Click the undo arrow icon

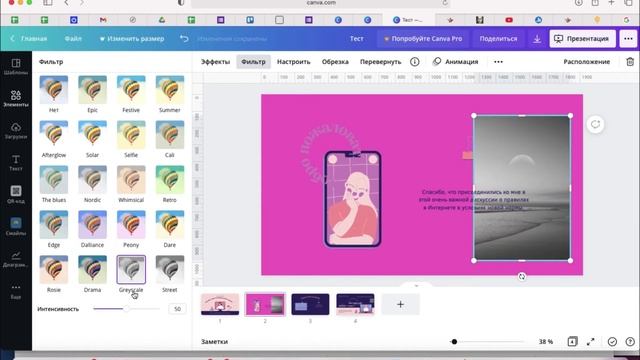pos(184,38)
